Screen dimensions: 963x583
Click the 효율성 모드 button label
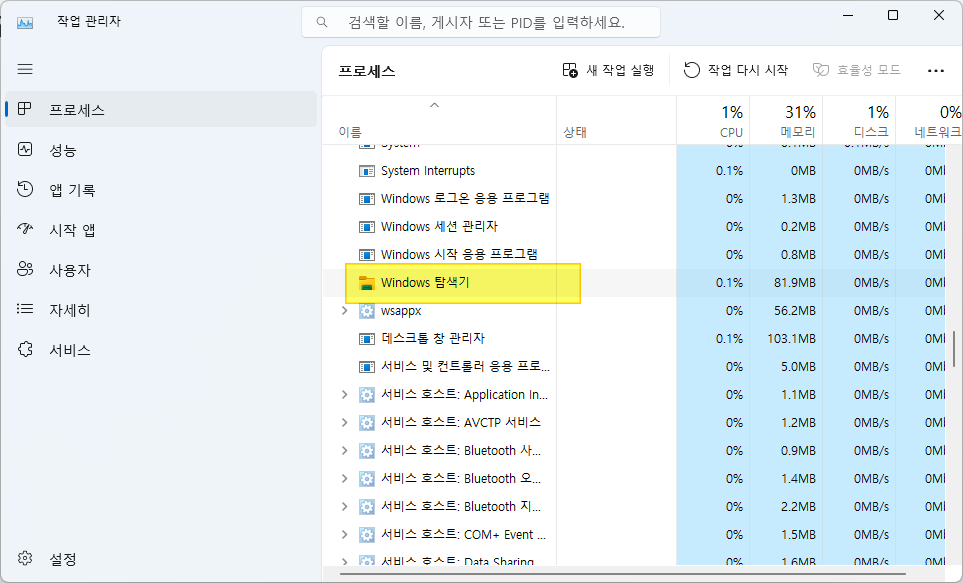pyautogui.click(x=868, y=70)
